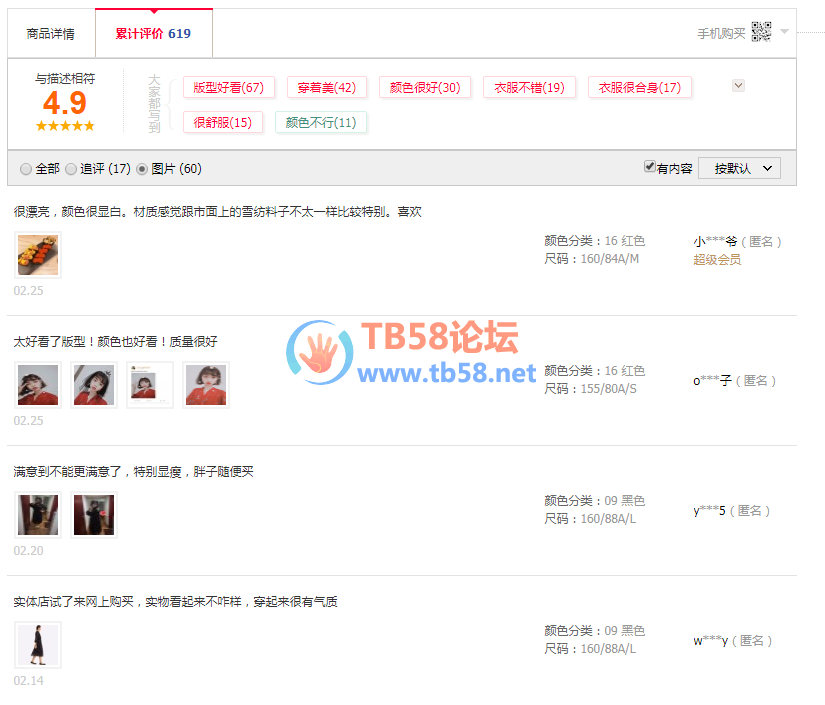This screenshot has height=705, width=825.
Task: Expand the review tags list arrow
Action: (x=738, y=86)
